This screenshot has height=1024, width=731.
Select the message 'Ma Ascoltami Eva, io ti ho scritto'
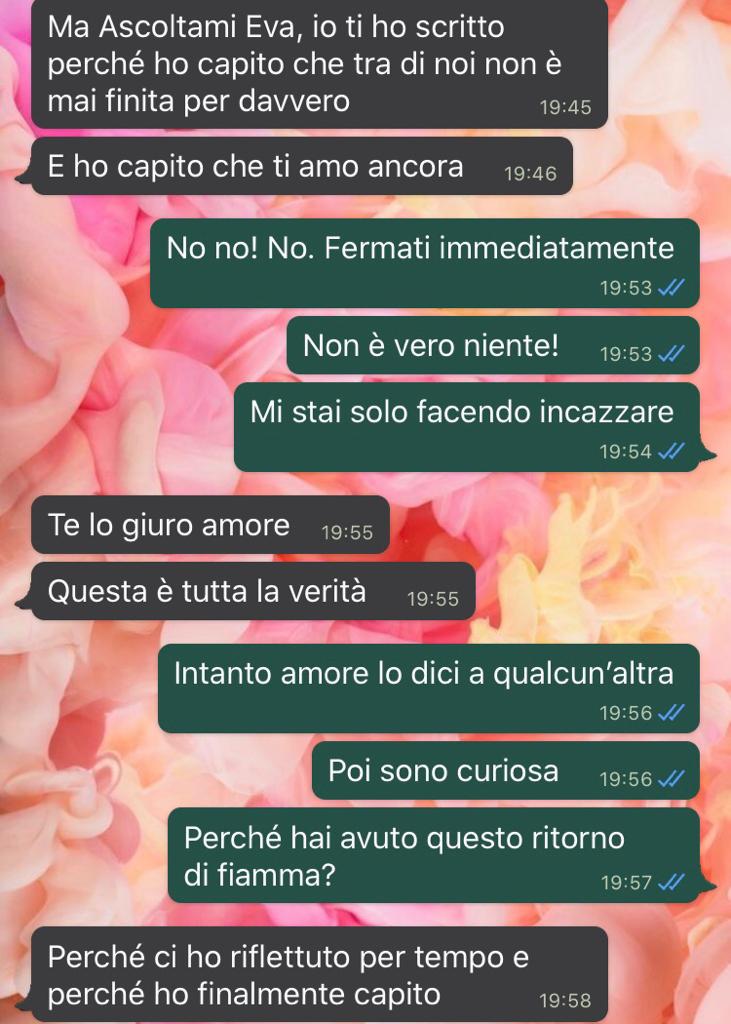319,64
